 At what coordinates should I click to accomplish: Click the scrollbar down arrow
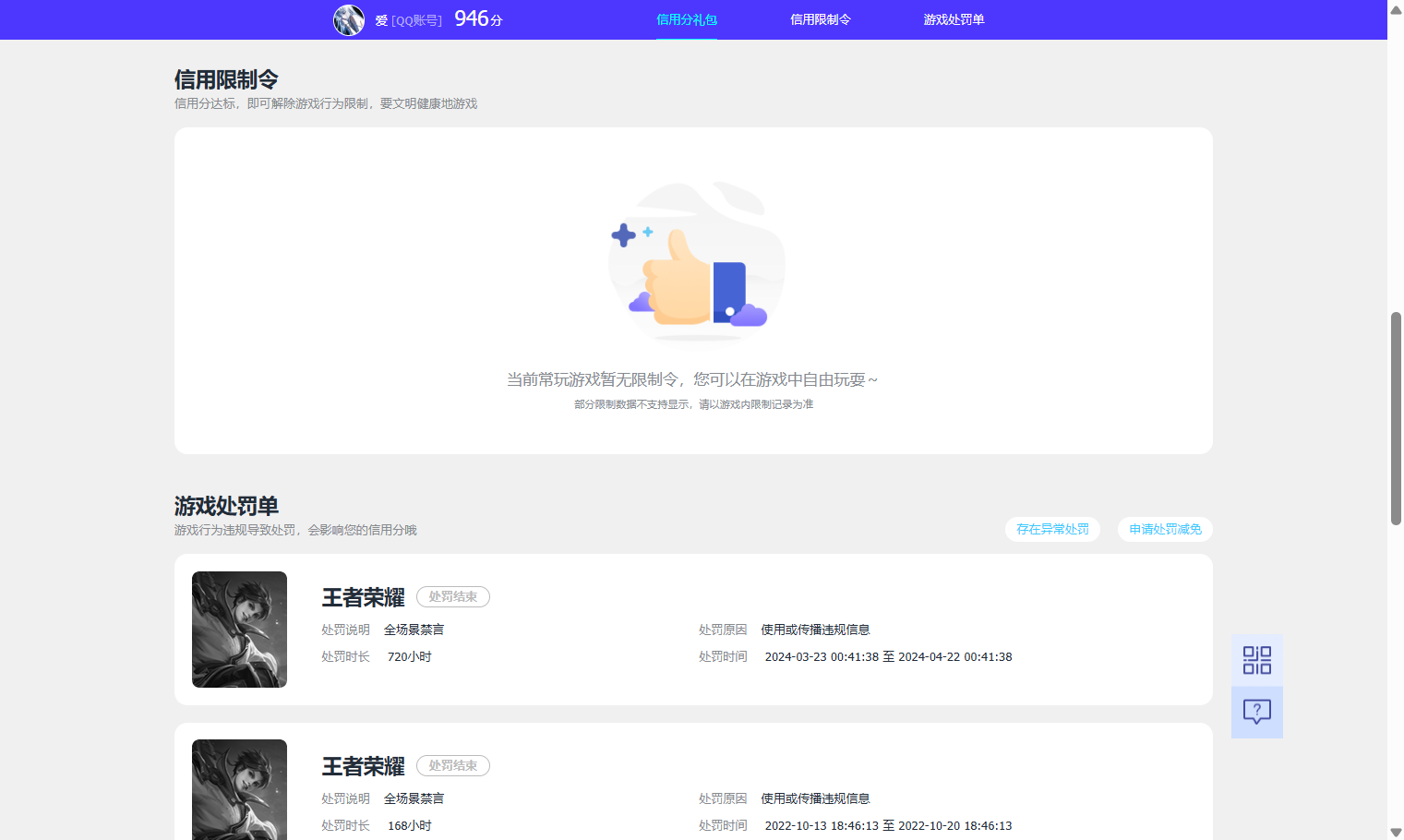tap(1396, 832)
